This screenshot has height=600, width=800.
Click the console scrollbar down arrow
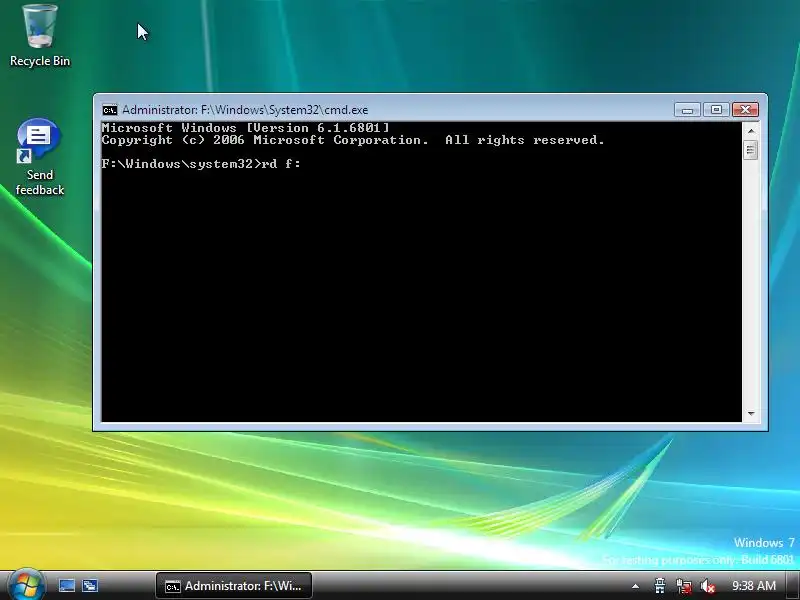(x=751, y=414)
